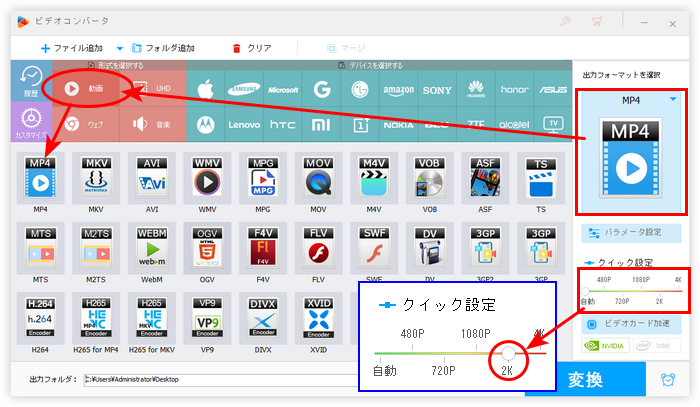
Task: Toggle NVIDIA acceleration option
Action: (605, 345)
